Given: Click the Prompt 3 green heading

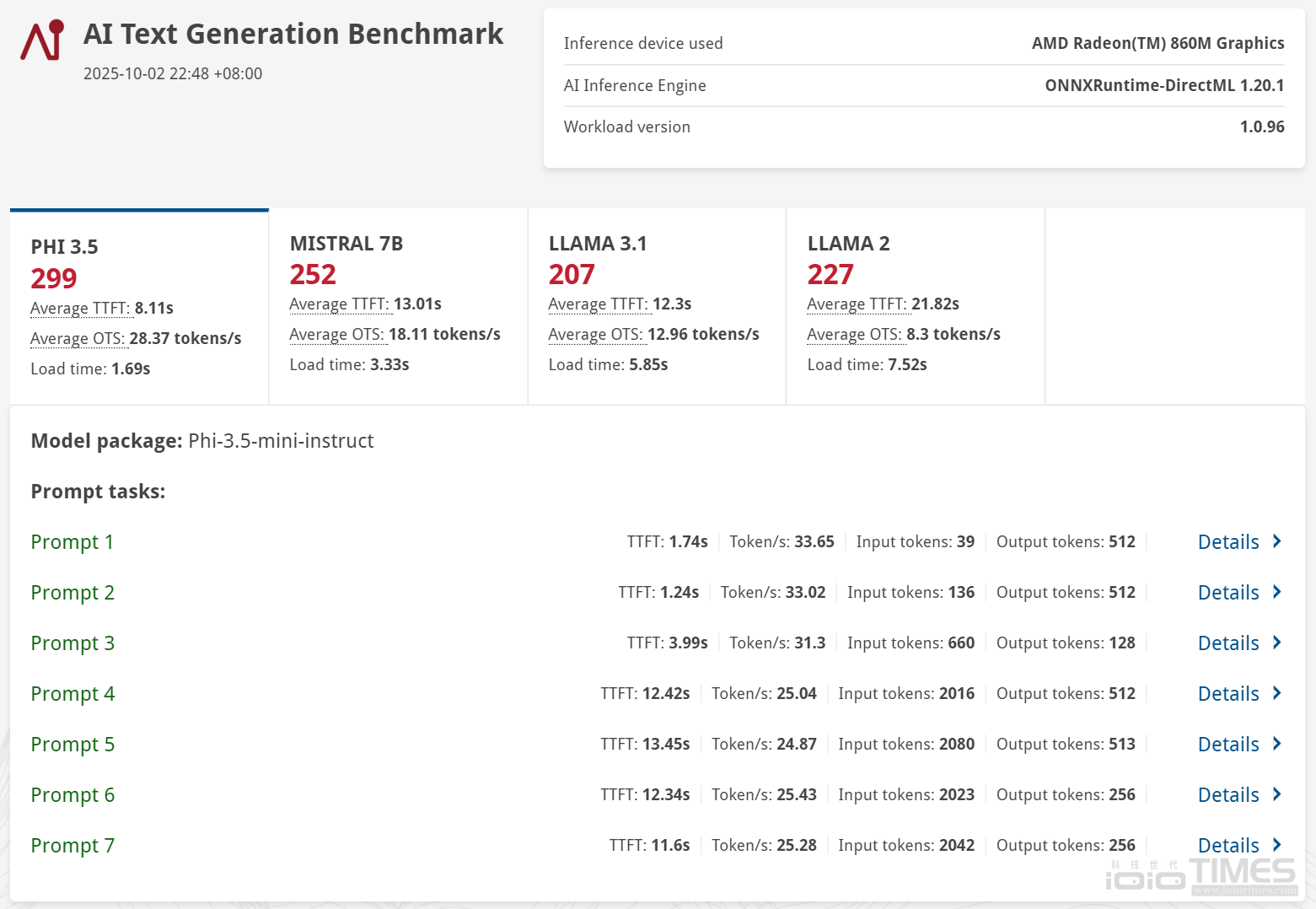Looking at the screenshot, I should 73,643.
